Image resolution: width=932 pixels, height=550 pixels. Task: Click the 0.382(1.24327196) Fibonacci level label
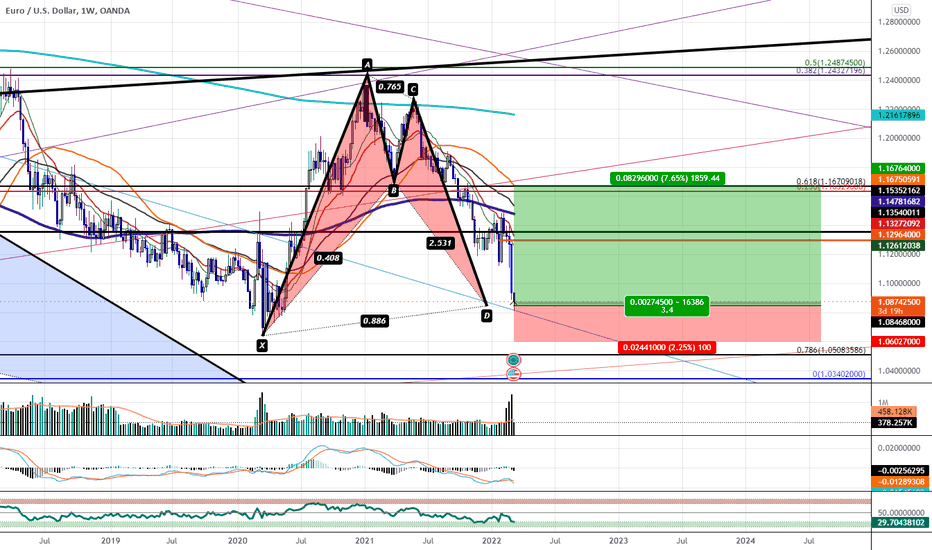point(831,71)
